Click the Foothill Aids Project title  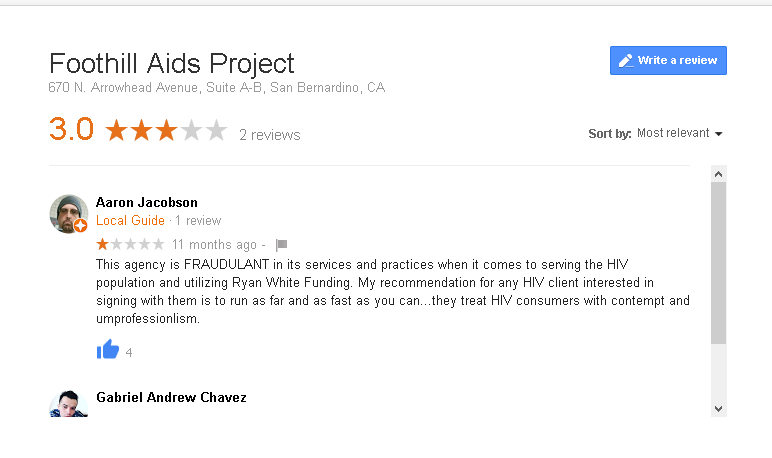171,64
